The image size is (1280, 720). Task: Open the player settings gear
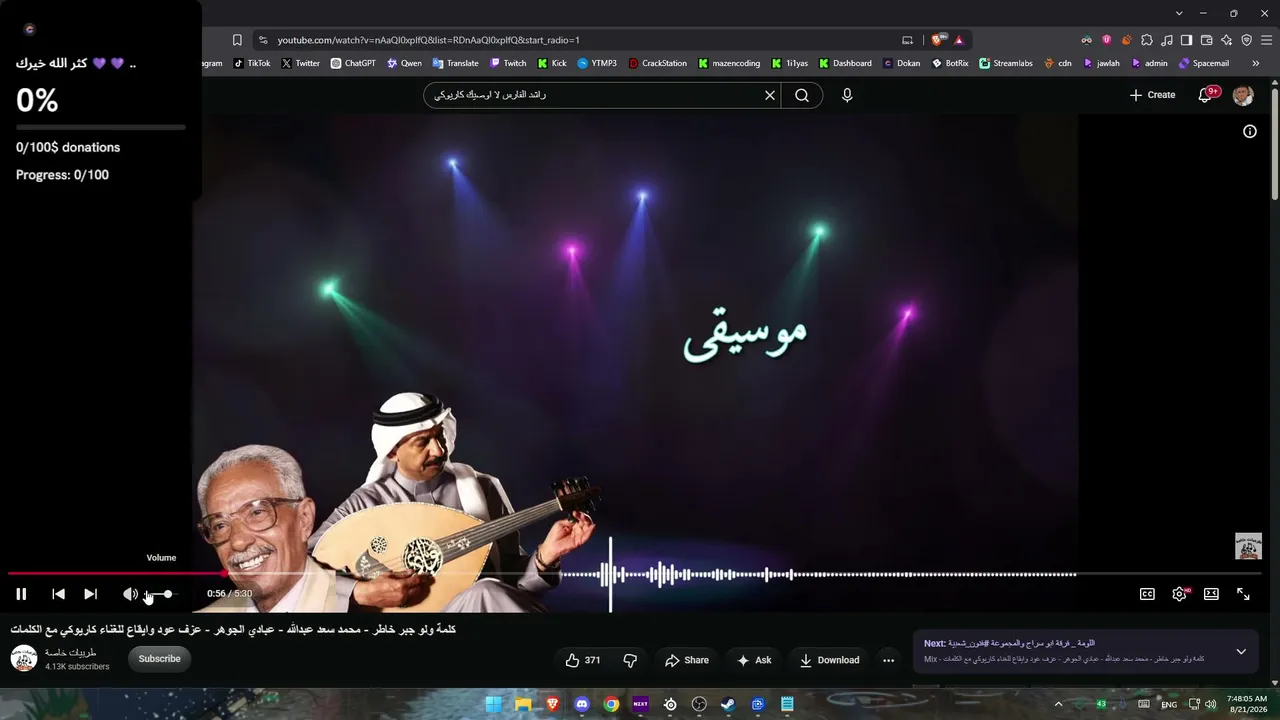[1180, 594]
